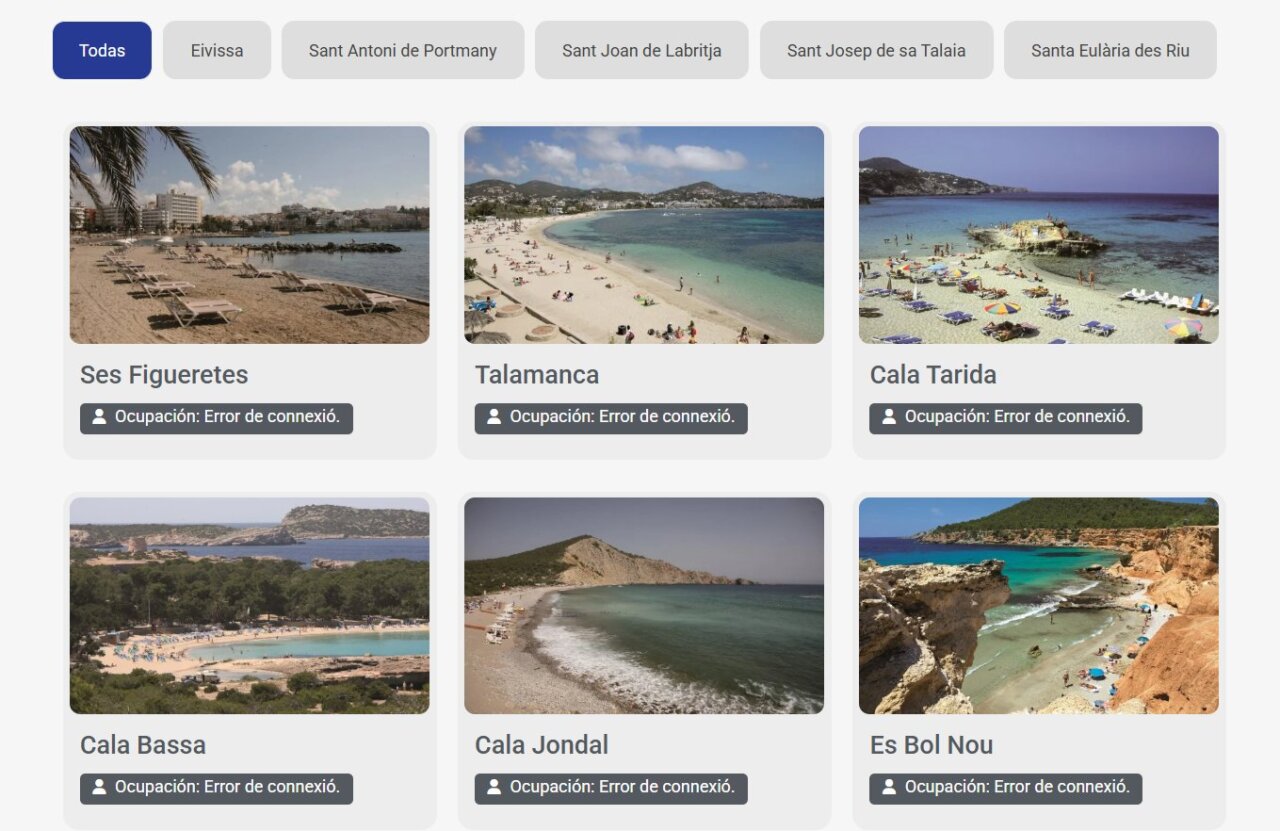Click the Es Bol Nou title

932,745
